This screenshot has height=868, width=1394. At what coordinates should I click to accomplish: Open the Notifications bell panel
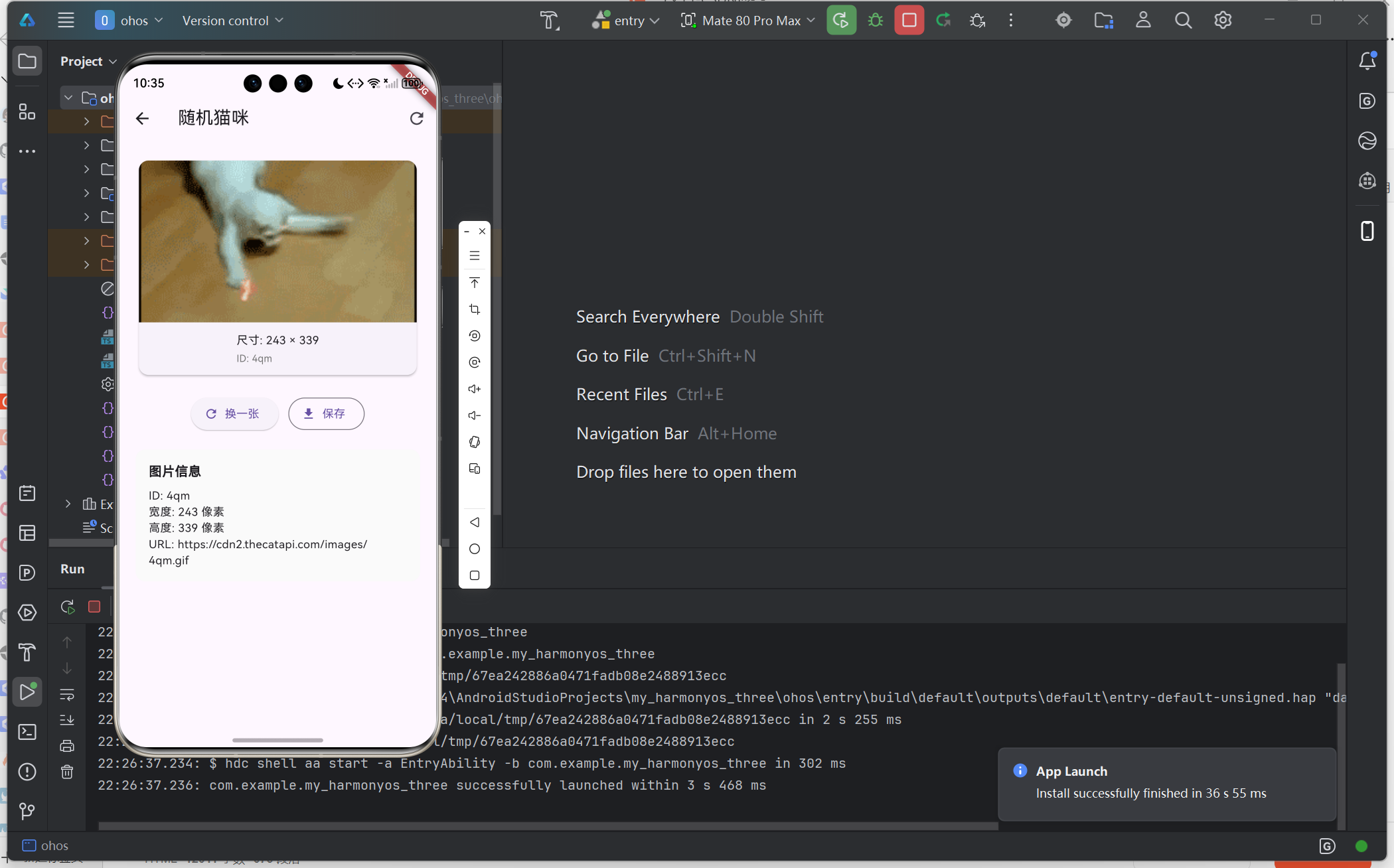coord(1367,61)
